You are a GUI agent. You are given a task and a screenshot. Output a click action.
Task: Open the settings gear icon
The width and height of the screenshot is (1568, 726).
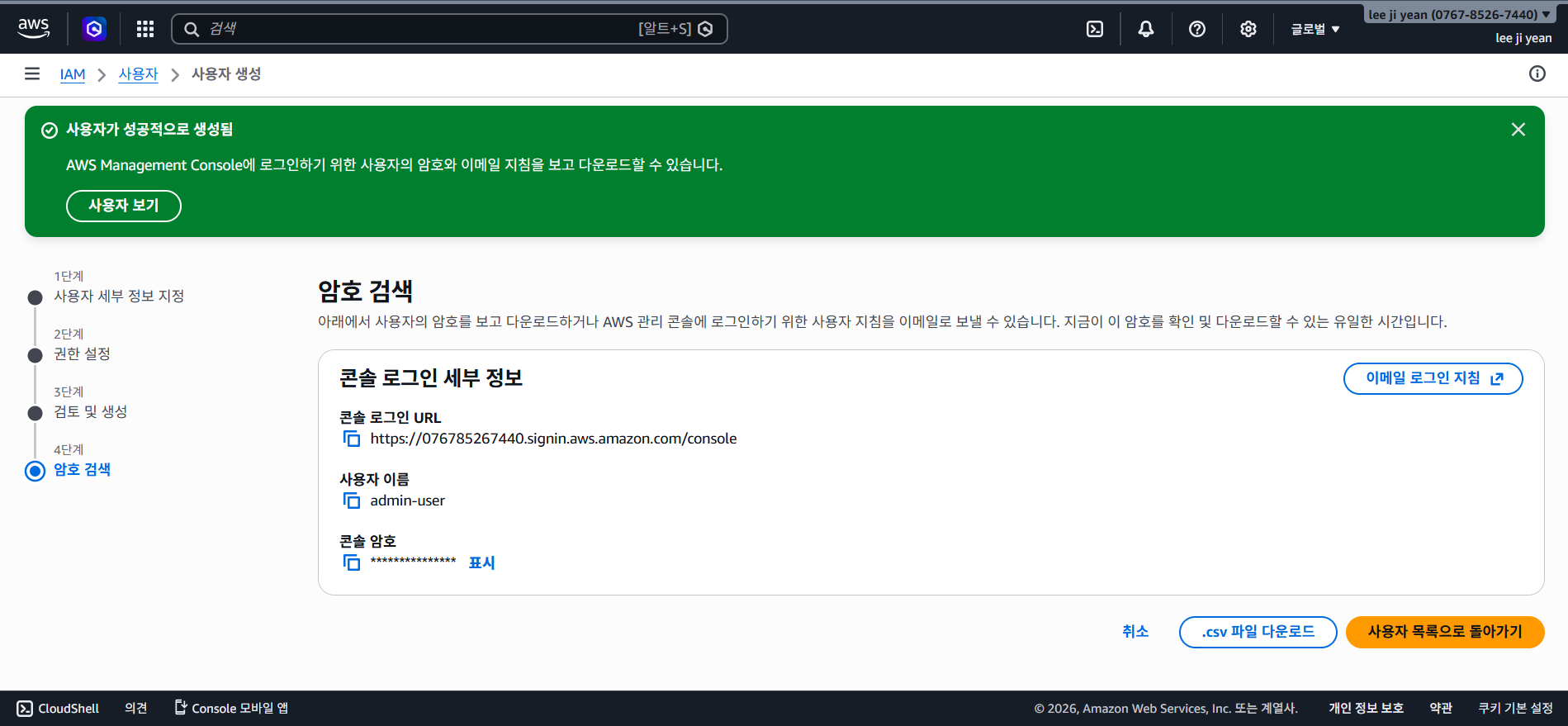click(x=1248, y=29)
